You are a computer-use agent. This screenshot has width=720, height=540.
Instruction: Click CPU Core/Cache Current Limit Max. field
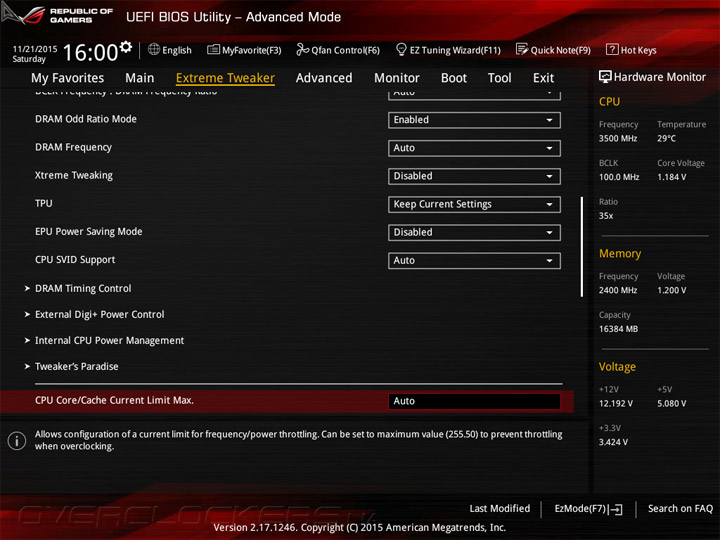[x=474, y=401]
